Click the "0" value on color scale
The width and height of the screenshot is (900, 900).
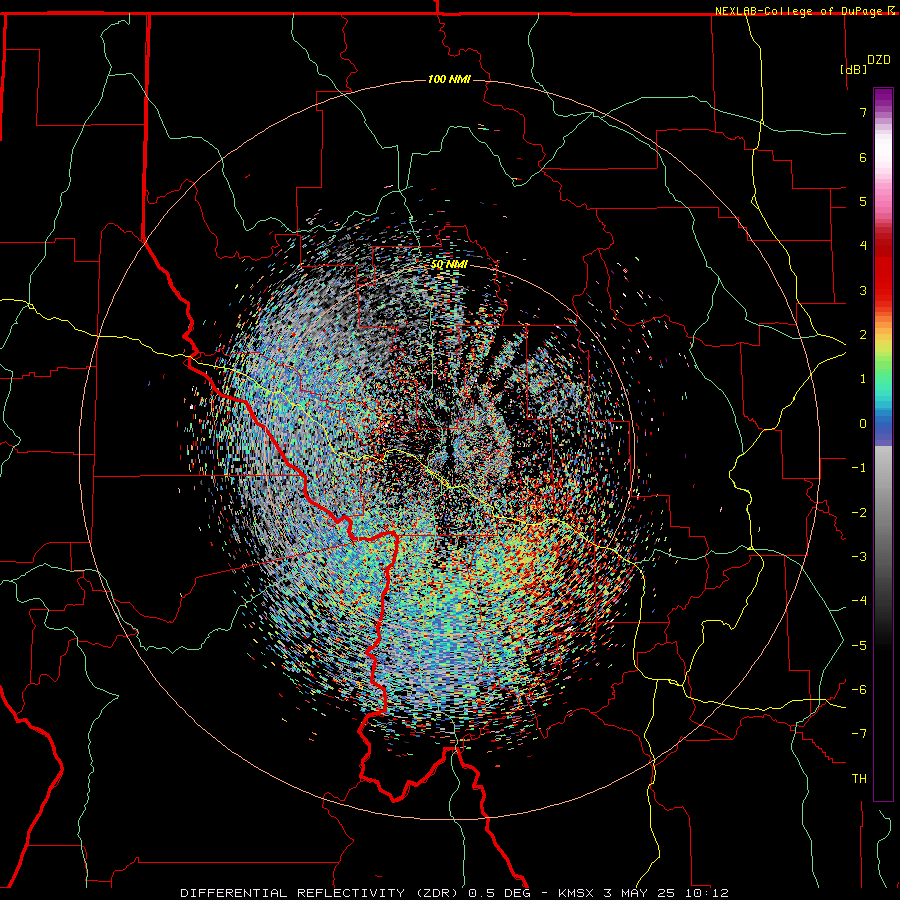tap(863, 424)
